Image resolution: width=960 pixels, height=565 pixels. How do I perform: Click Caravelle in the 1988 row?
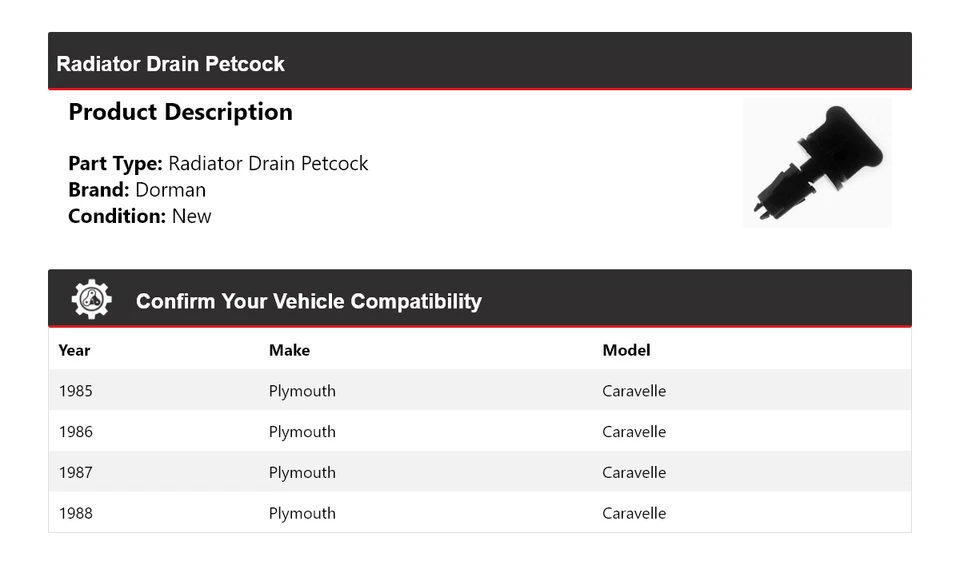point(634,514)
